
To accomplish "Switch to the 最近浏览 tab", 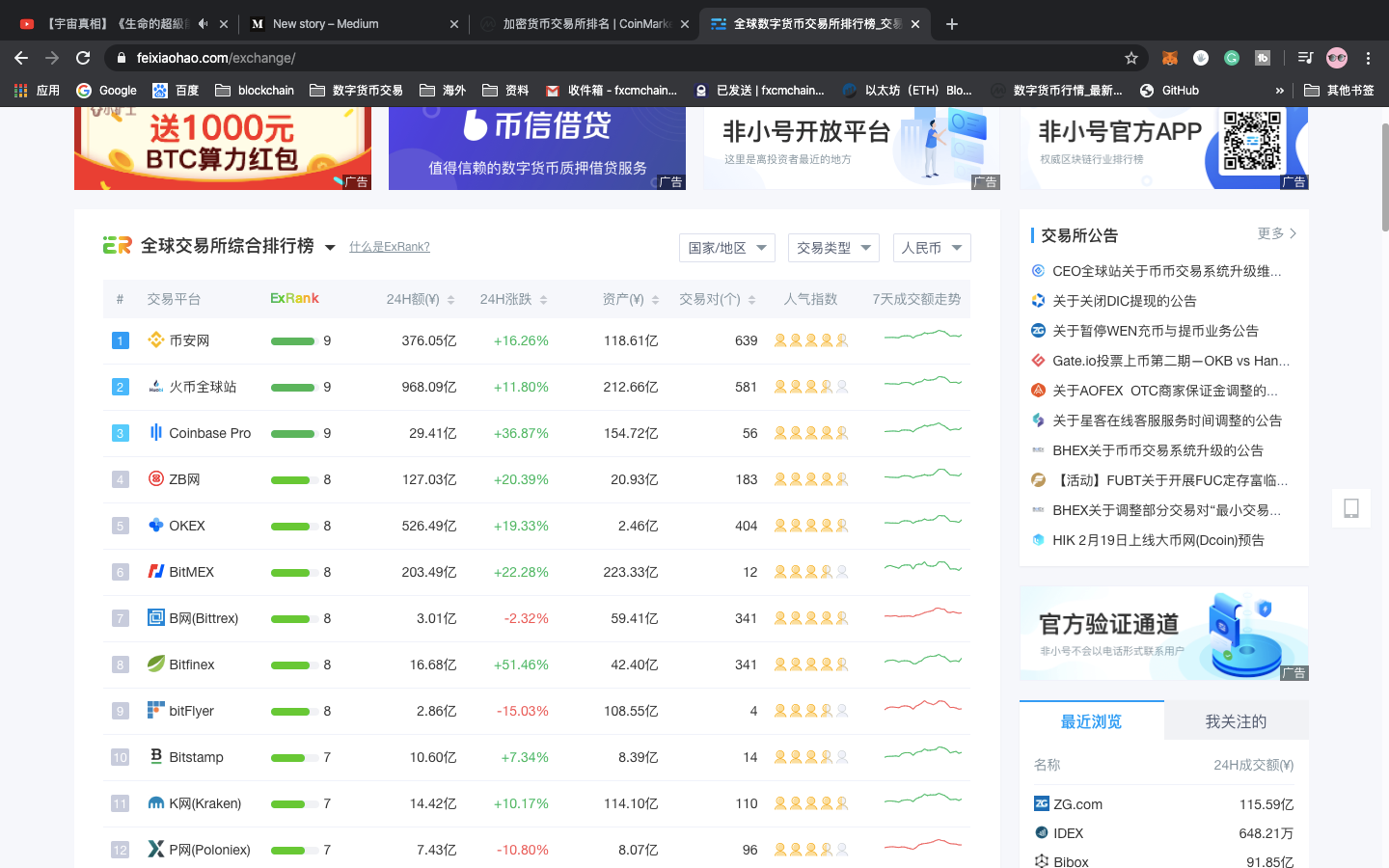I will pyautogui.click(x=1091, y=721).
